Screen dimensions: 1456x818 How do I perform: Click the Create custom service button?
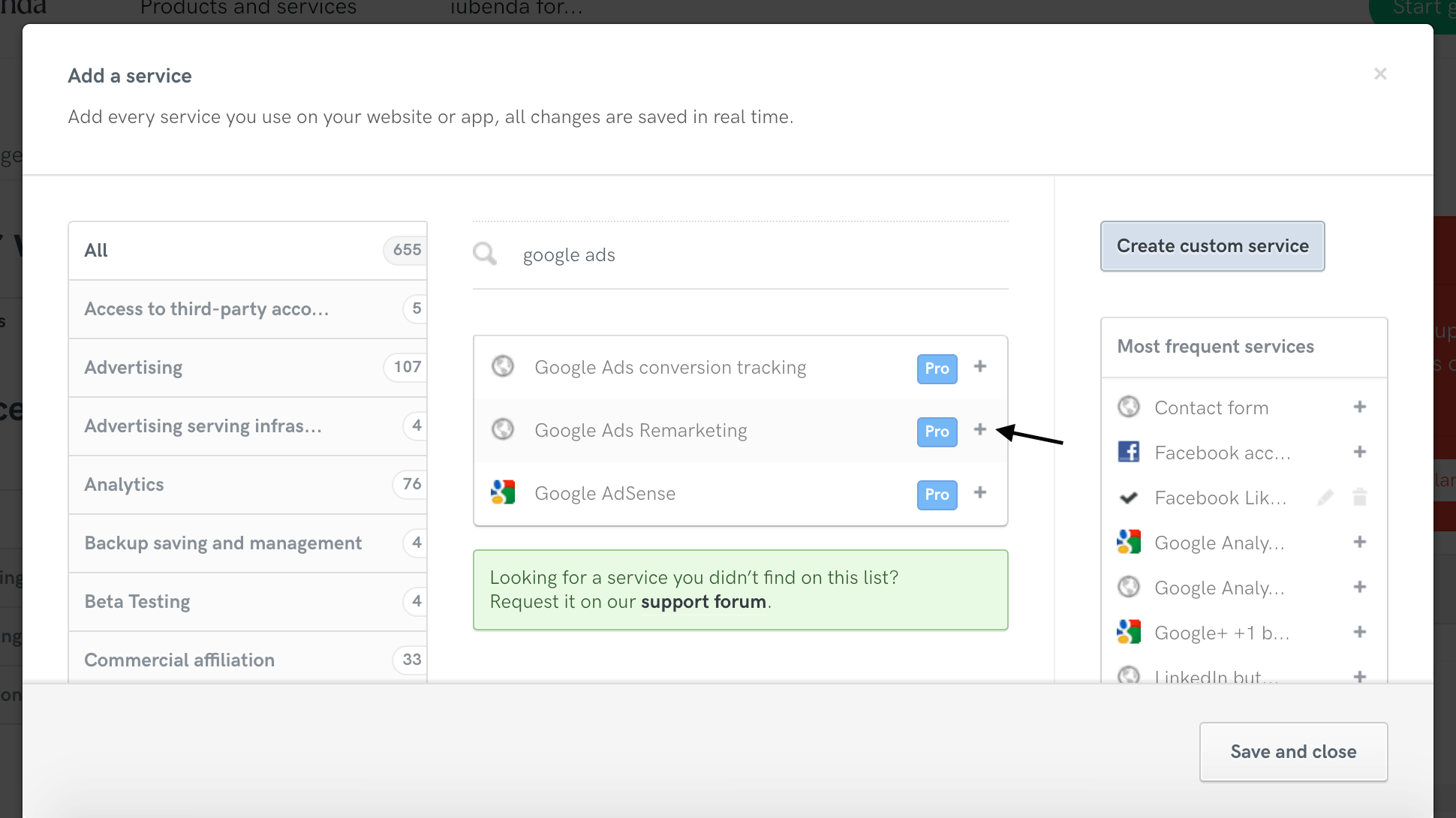[x=1212, y=246]
